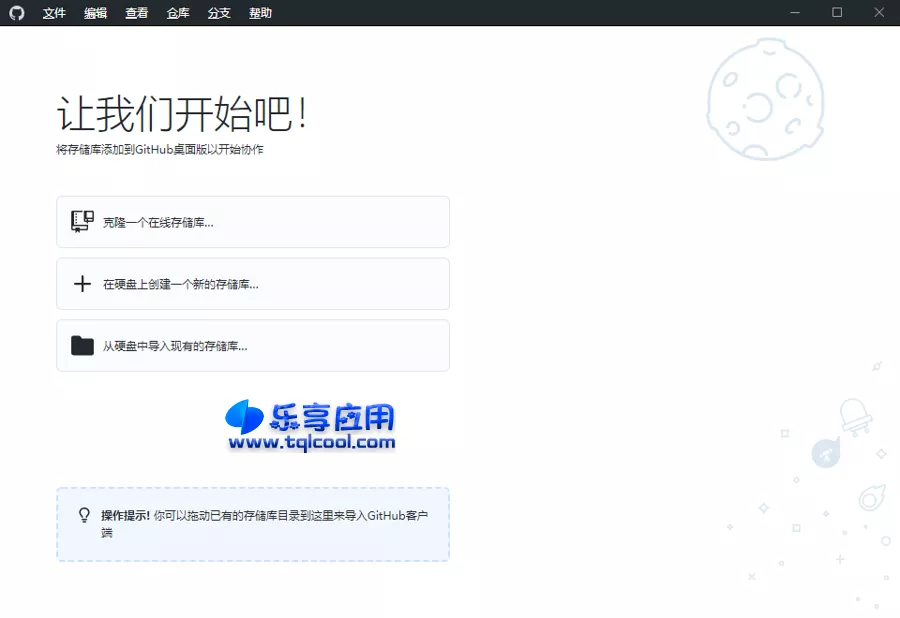The height and width of the screenshot is (618, 900).
Task: Open the 编辑 menu
Action: (95, 13)
